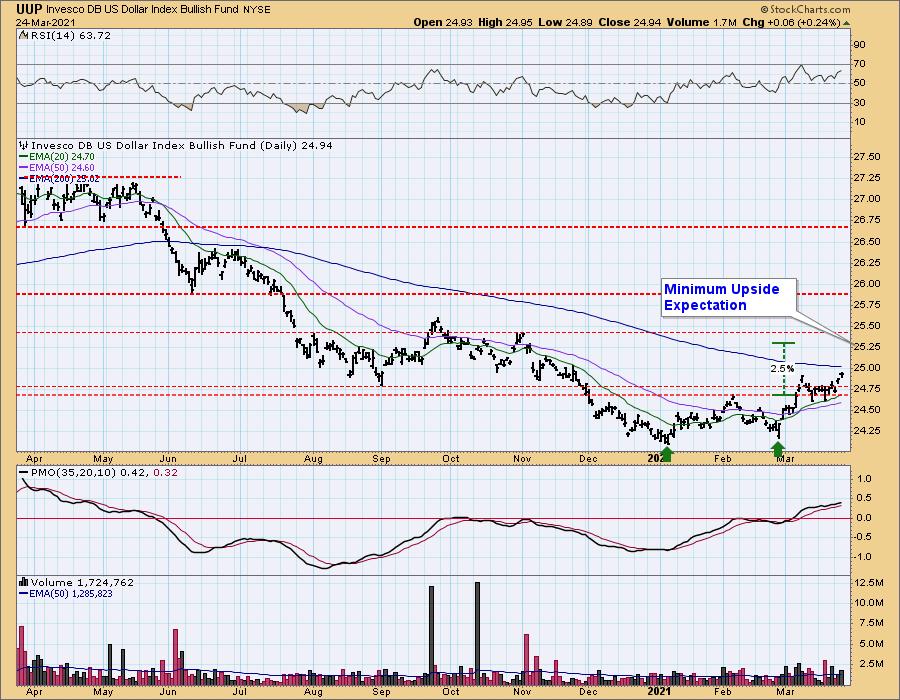Click the green arrow under March low
The height and width of the screenshot is (700, 900).
pos(778,451)
